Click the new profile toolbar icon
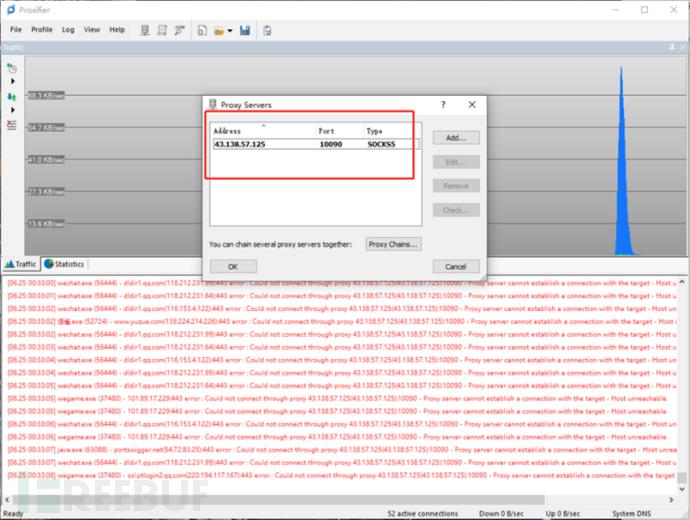The width and height of the screenshot is (690, 520). tap(202, 30)
